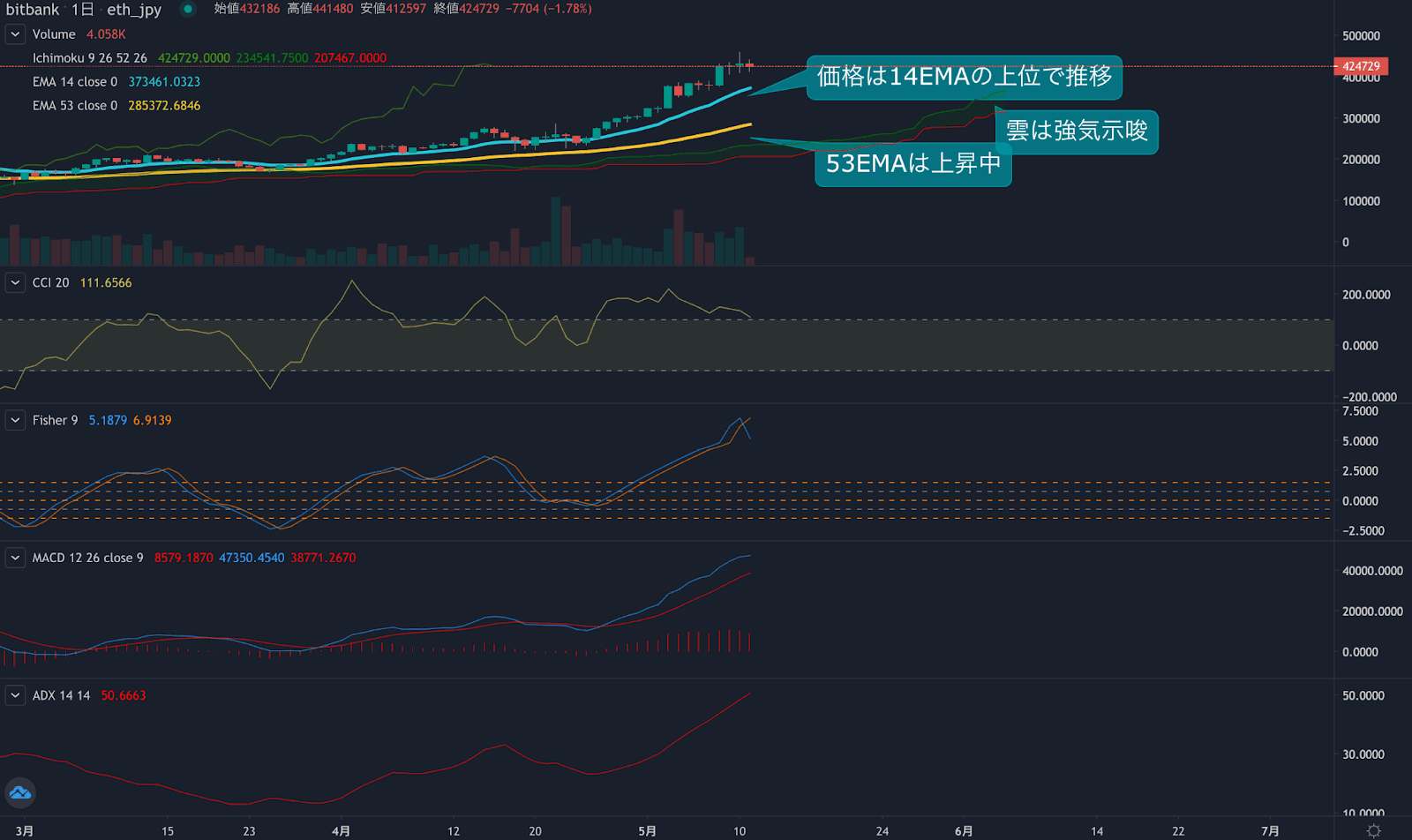
Task: Click the TradingView cloud logo icon
Action: pyautogui.click(x=20, y=792)
